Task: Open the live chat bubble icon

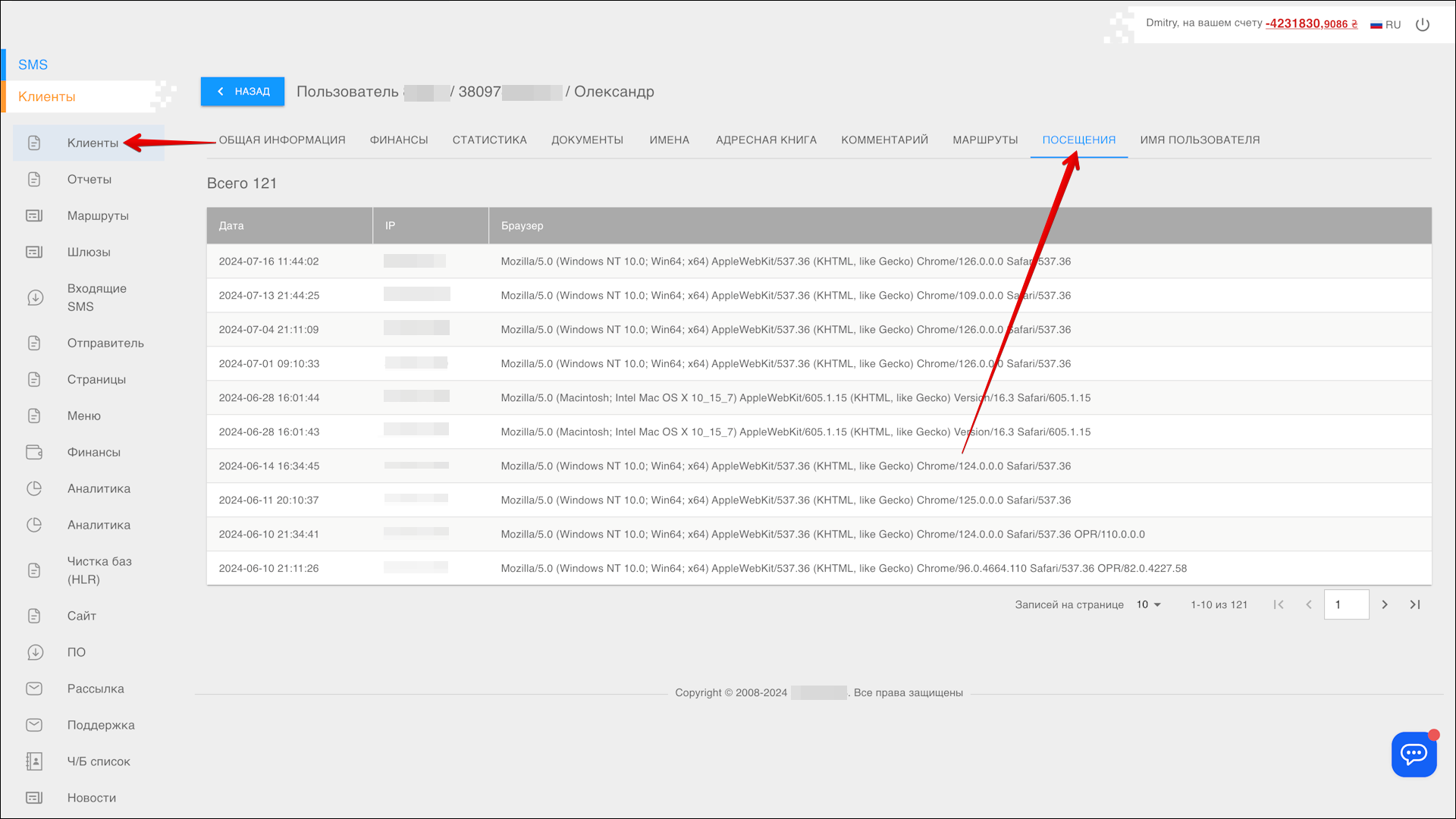Action: click(1414, 754)
